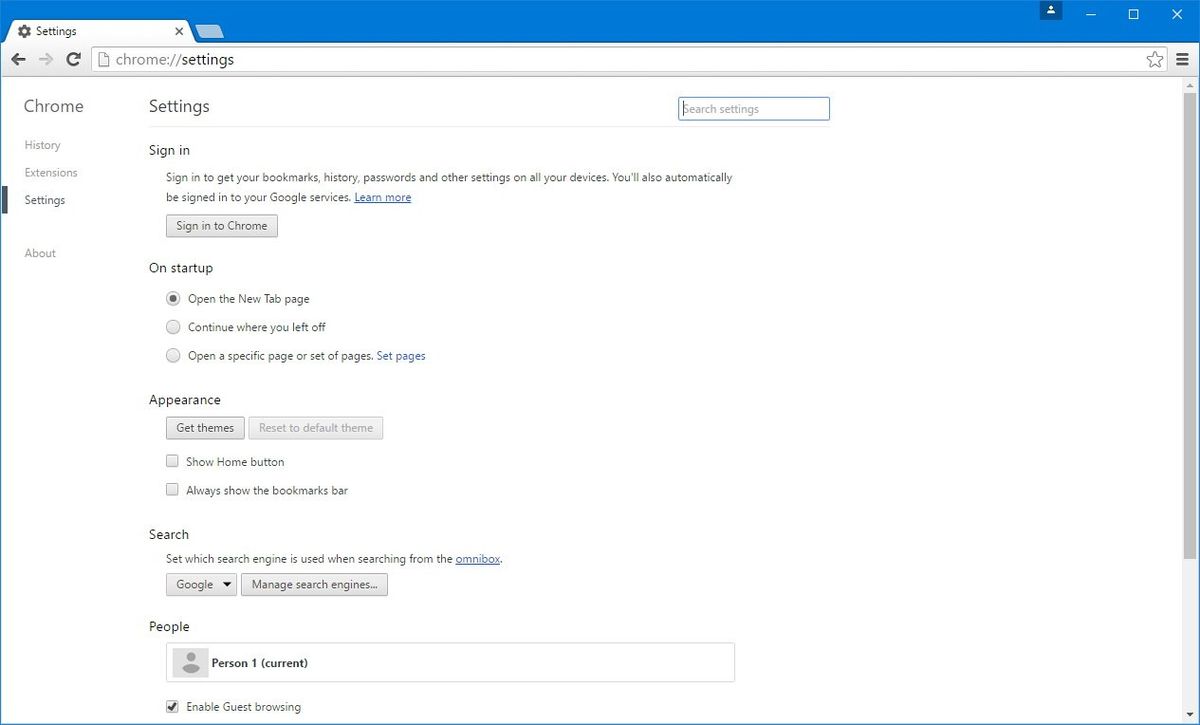Click the user profile icon in title bar
The width and height of the screenshot is (1200, 725).
[x=1050, y=11]
